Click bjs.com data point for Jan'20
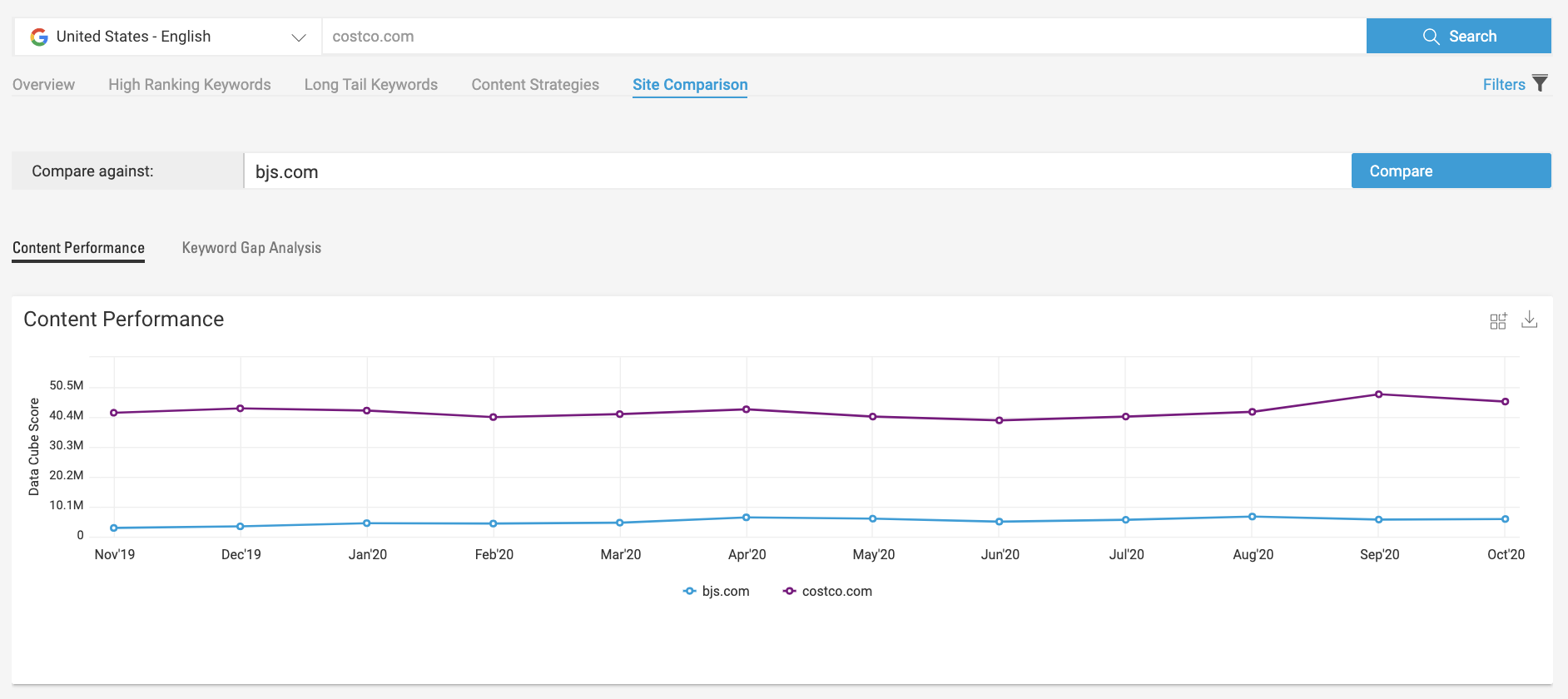 367,523
